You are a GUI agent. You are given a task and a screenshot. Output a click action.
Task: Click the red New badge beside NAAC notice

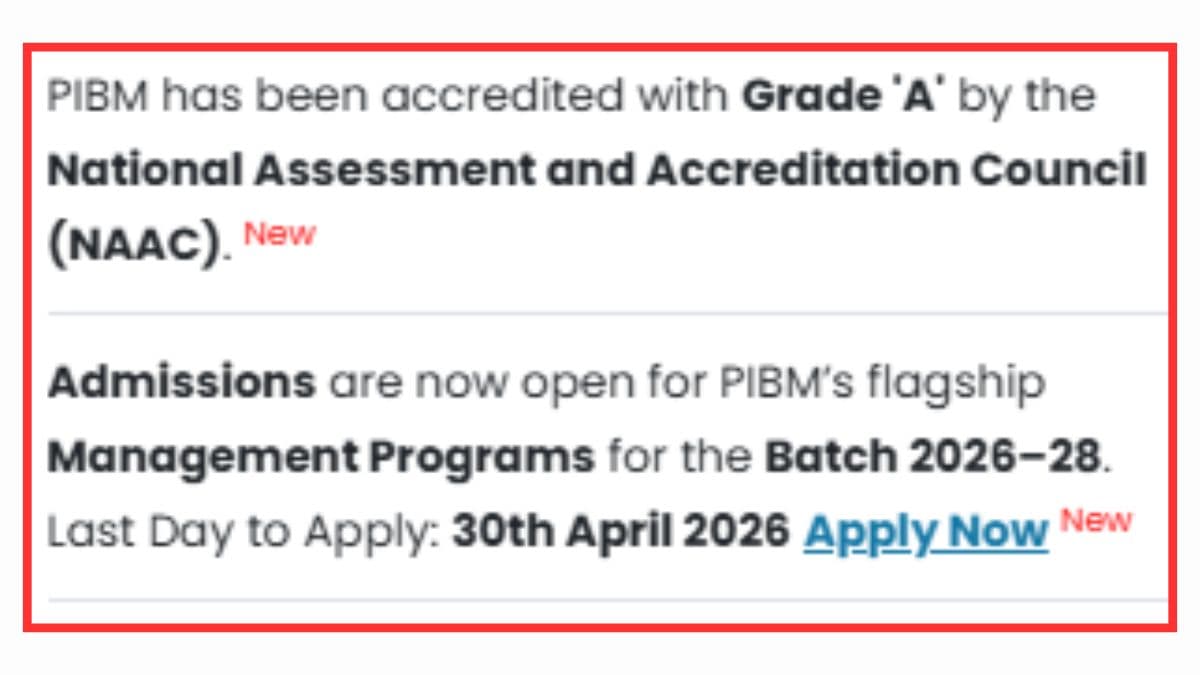tap(280, 235)
